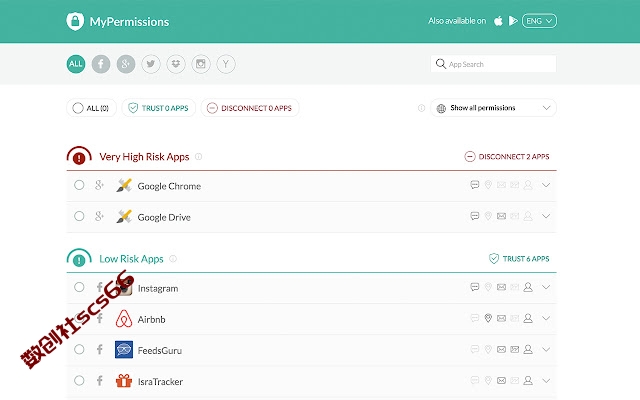Image resolution: width=640 pixels, height=400 pixels.
Task: Filter apps by Instagram
Action: 201,64
